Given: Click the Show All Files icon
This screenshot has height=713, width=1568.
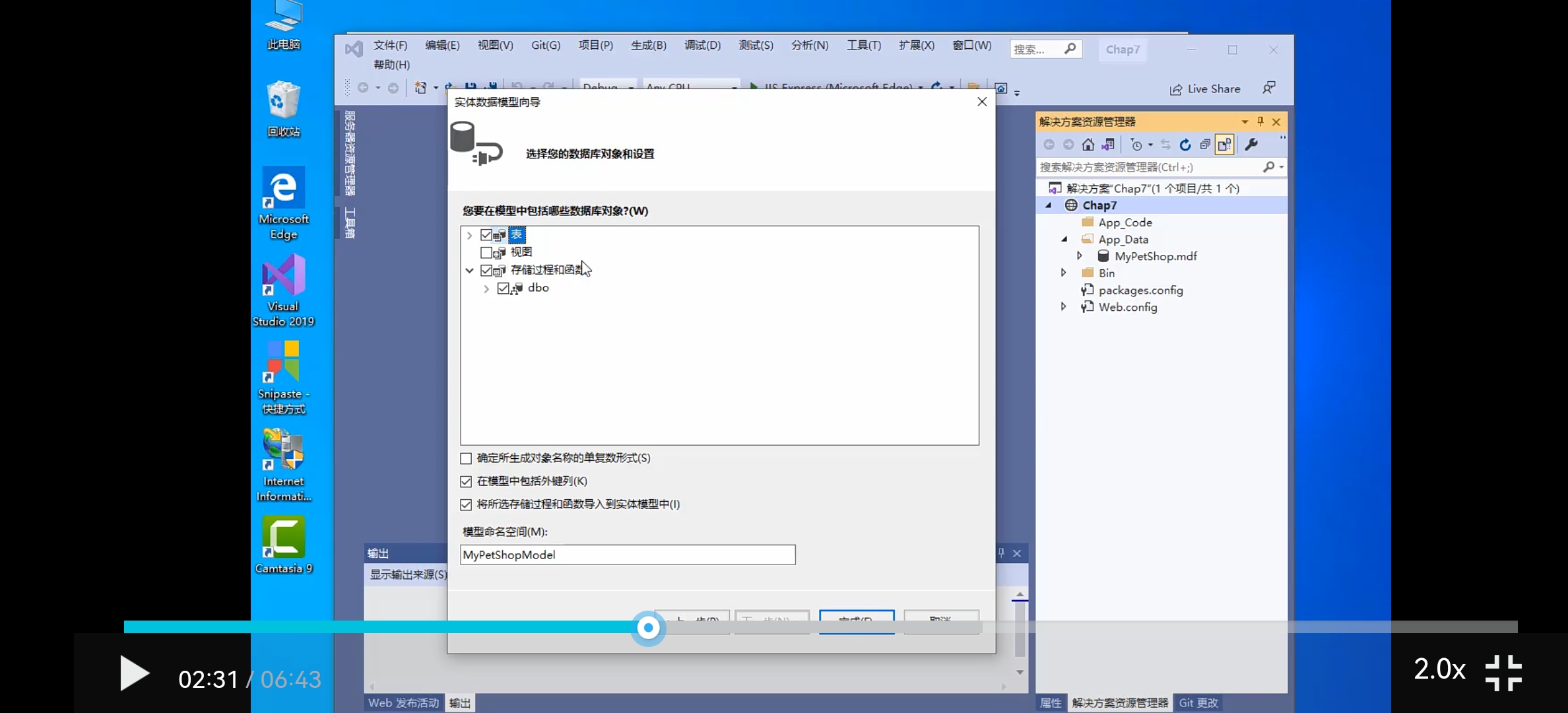Looking at the screenshot, I should (1225, 145).
